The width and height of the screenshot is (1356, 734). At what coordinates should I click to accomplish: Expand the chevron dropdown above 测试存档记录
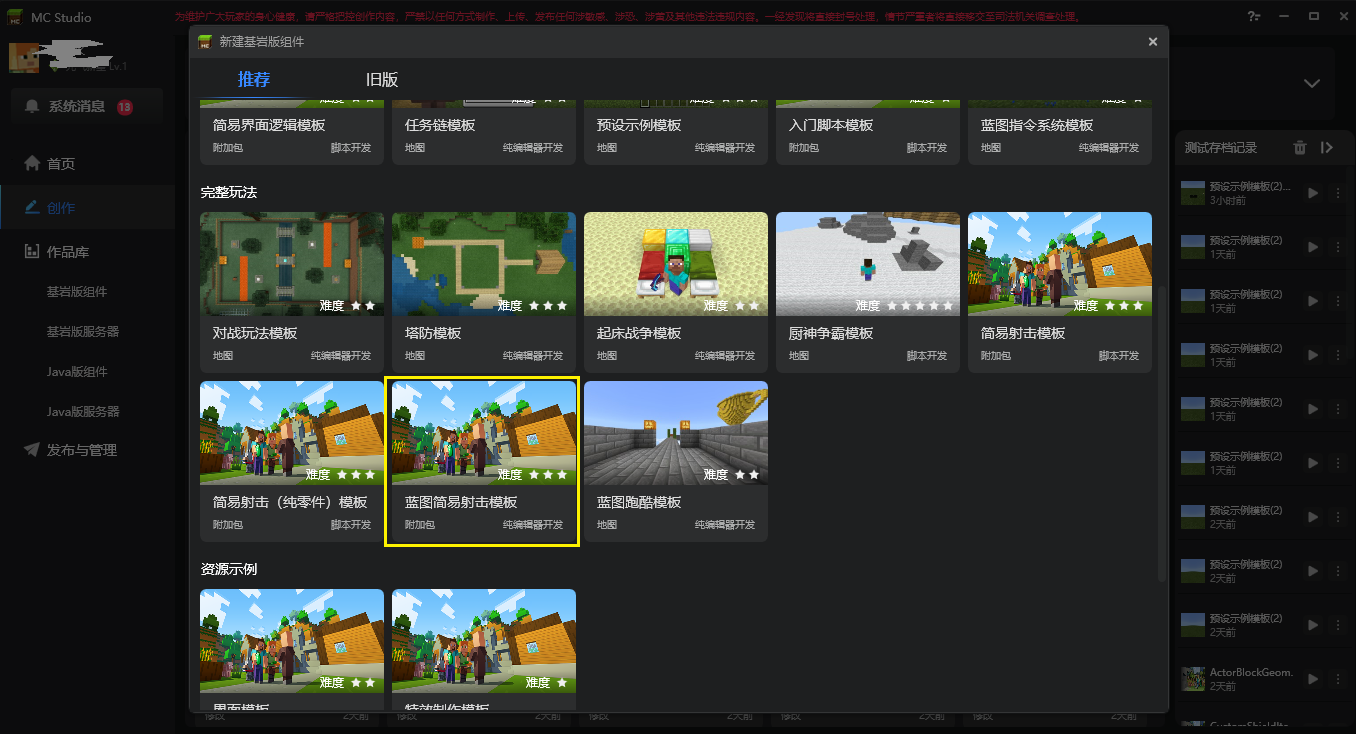click(1312, 83)
